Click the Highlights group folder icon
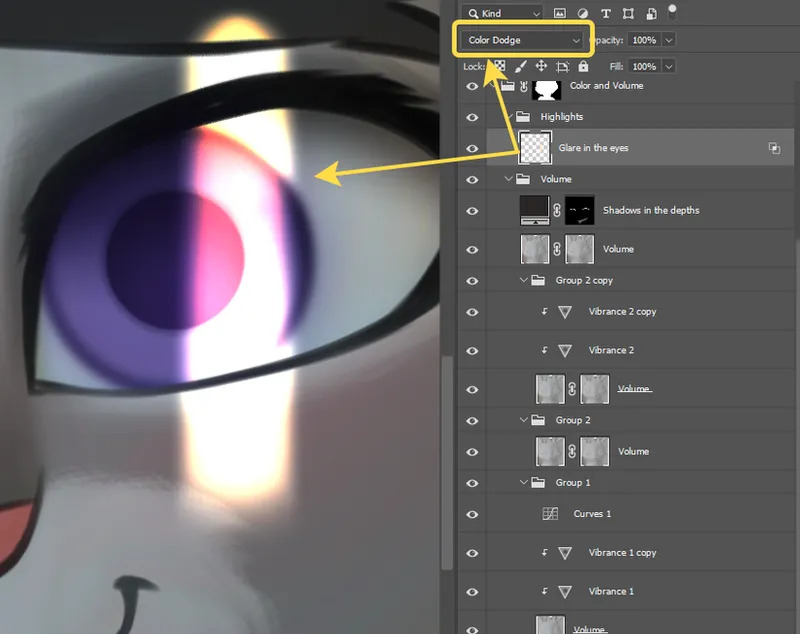The height and width of the screenshot is (634, 800). pos(523,117)
